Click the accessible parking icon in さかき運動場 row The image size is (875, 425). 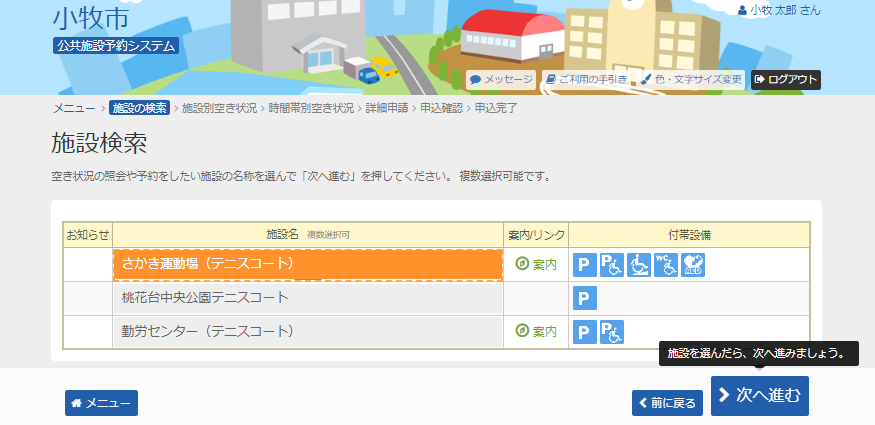pyautogui.click(x=612, y=265)
